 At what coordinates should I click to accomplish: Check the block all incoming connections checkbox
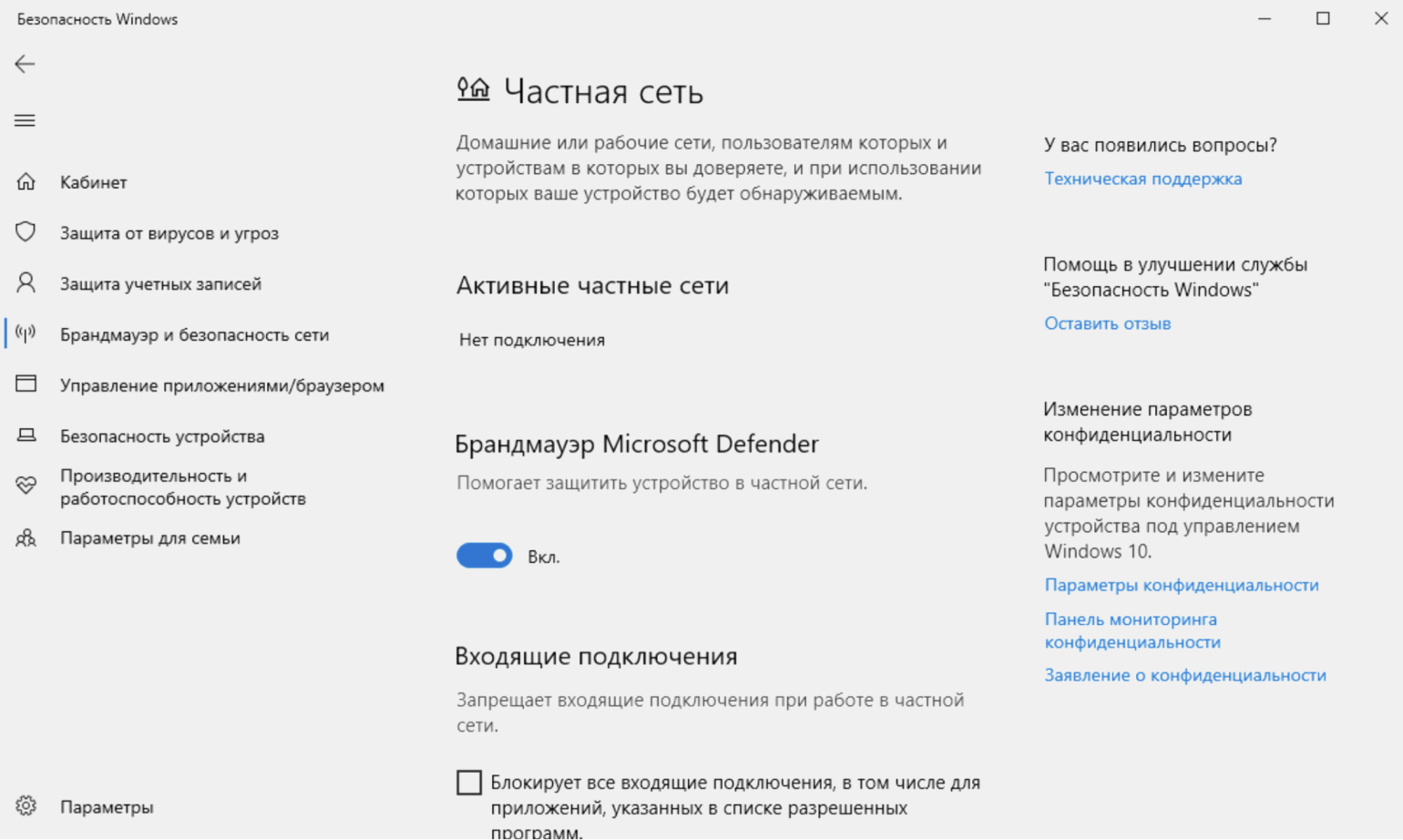pos(469,783)
